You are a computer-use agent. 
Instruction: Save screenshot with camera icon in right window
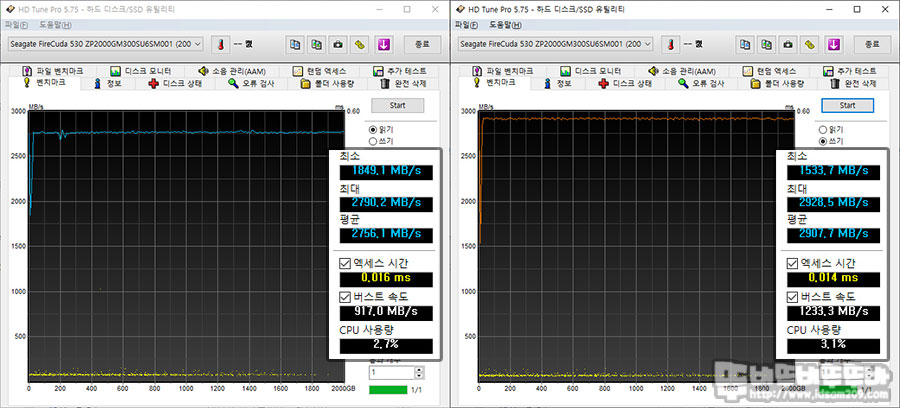[x=789, y=44]
